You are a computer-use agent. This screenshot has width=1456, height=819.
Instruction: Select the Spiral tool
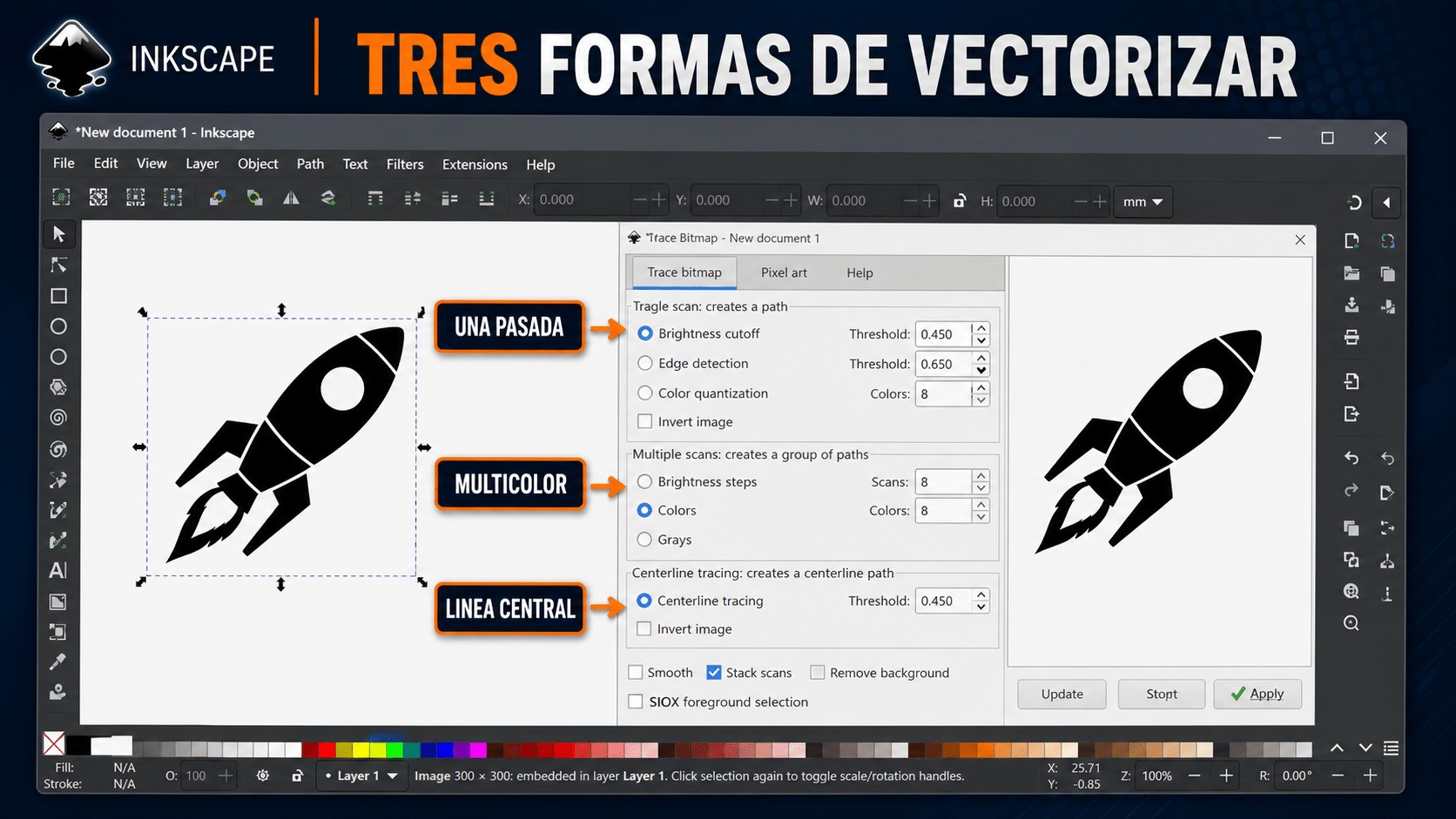click(59, 418)
